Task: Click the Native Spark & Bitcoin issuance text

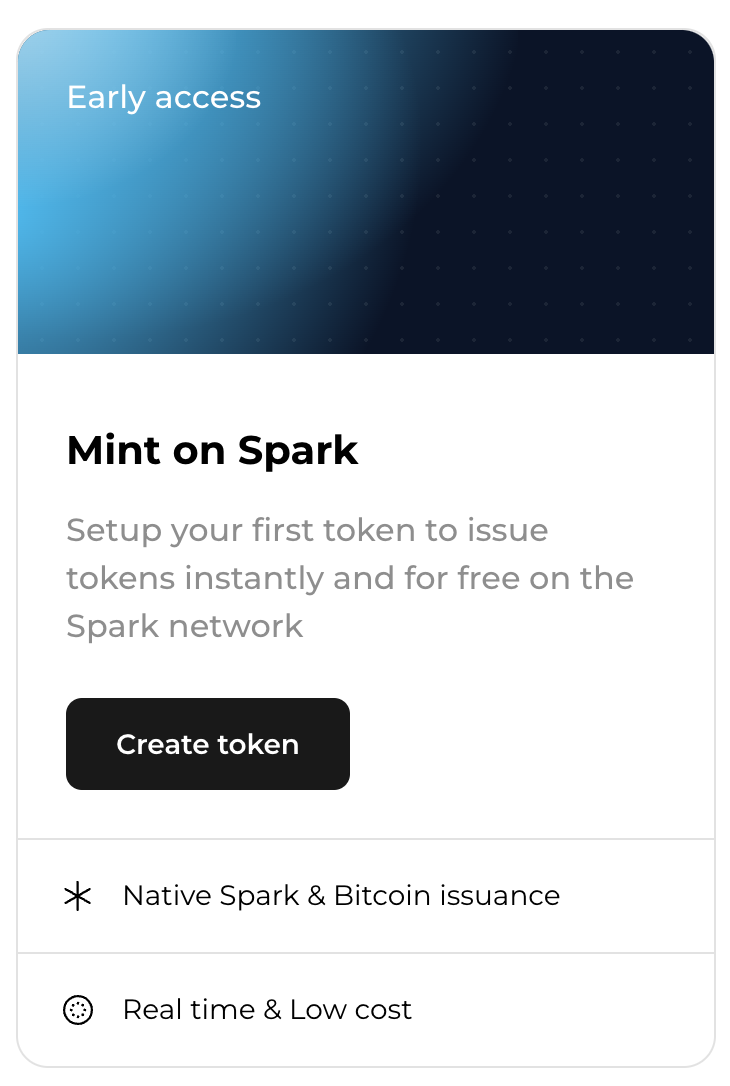Action: 341,896
